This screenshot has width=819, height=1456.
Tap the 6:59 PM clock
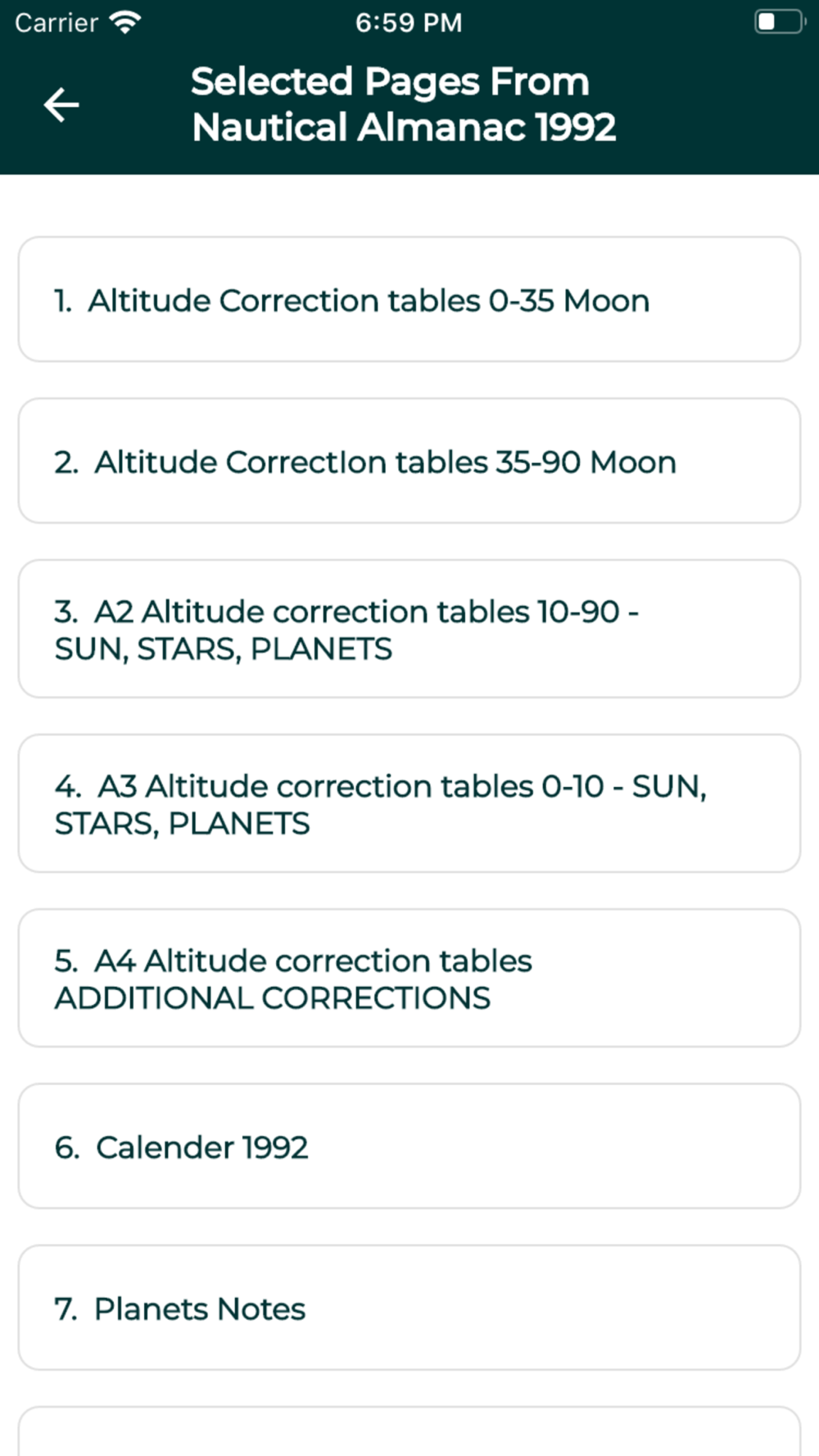[x=409, y=22]
